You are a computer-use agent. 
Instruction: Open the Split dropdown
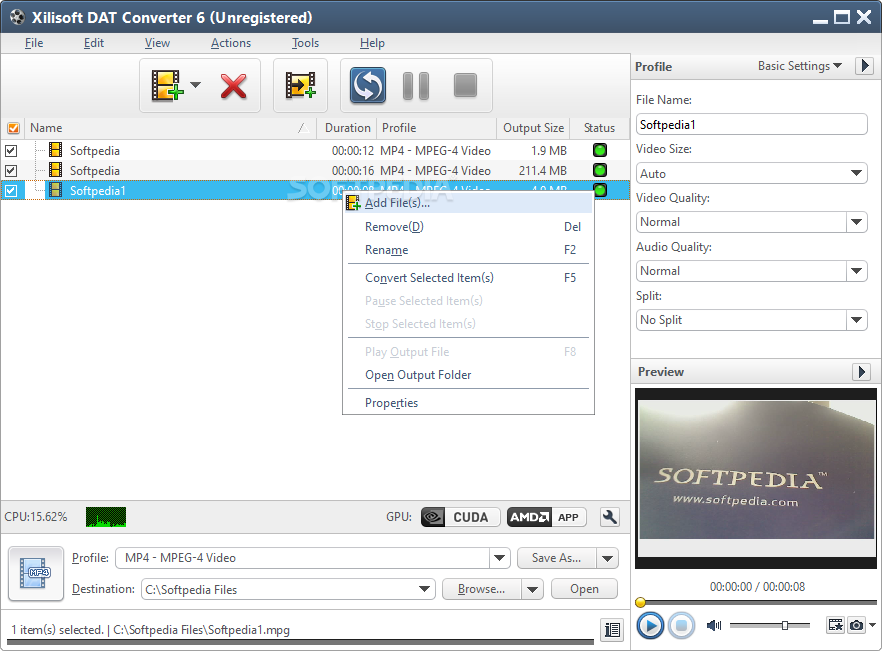point(856,320)
